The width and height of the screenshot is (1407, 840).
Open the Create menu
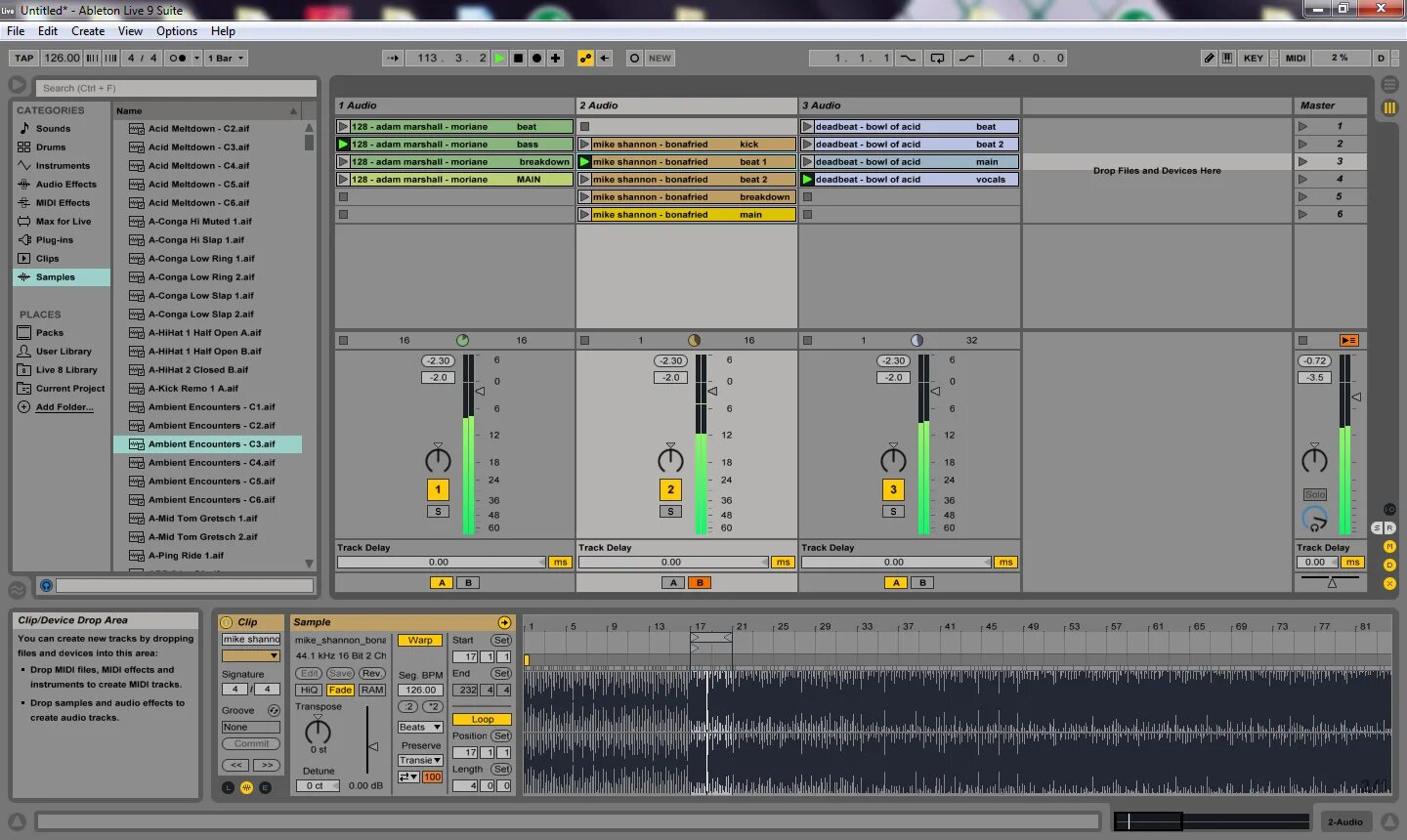click(88, 31)
